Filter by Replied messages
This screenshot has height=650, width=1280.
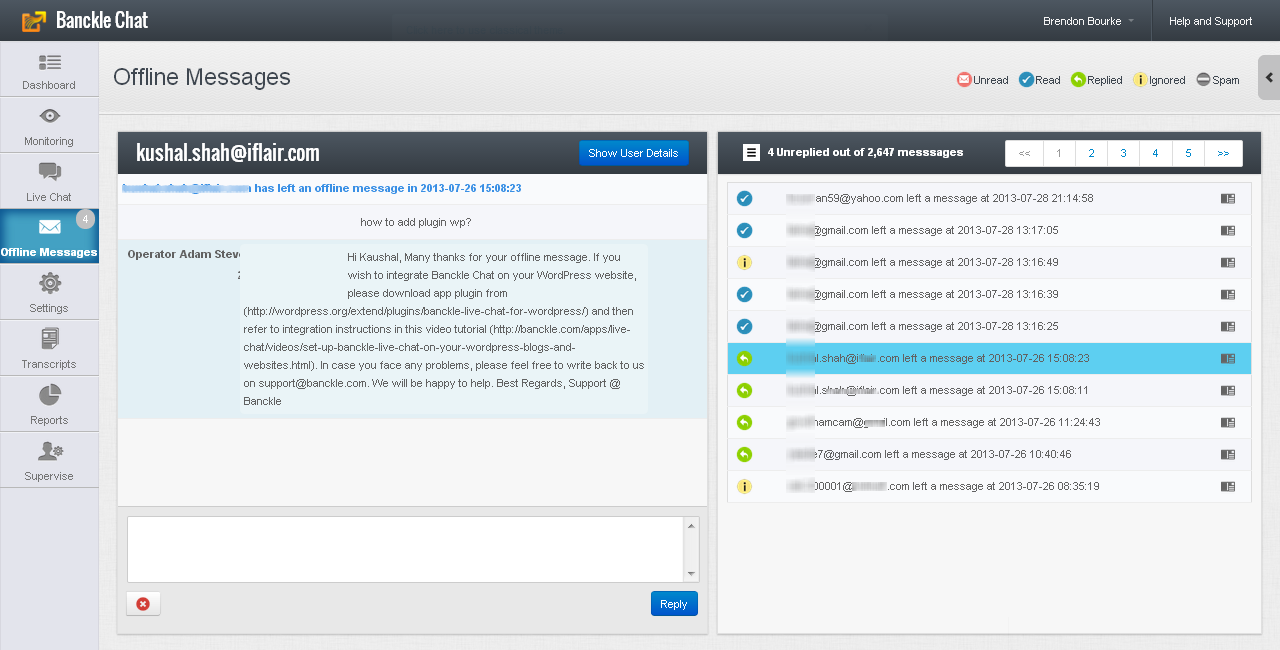1096,80
